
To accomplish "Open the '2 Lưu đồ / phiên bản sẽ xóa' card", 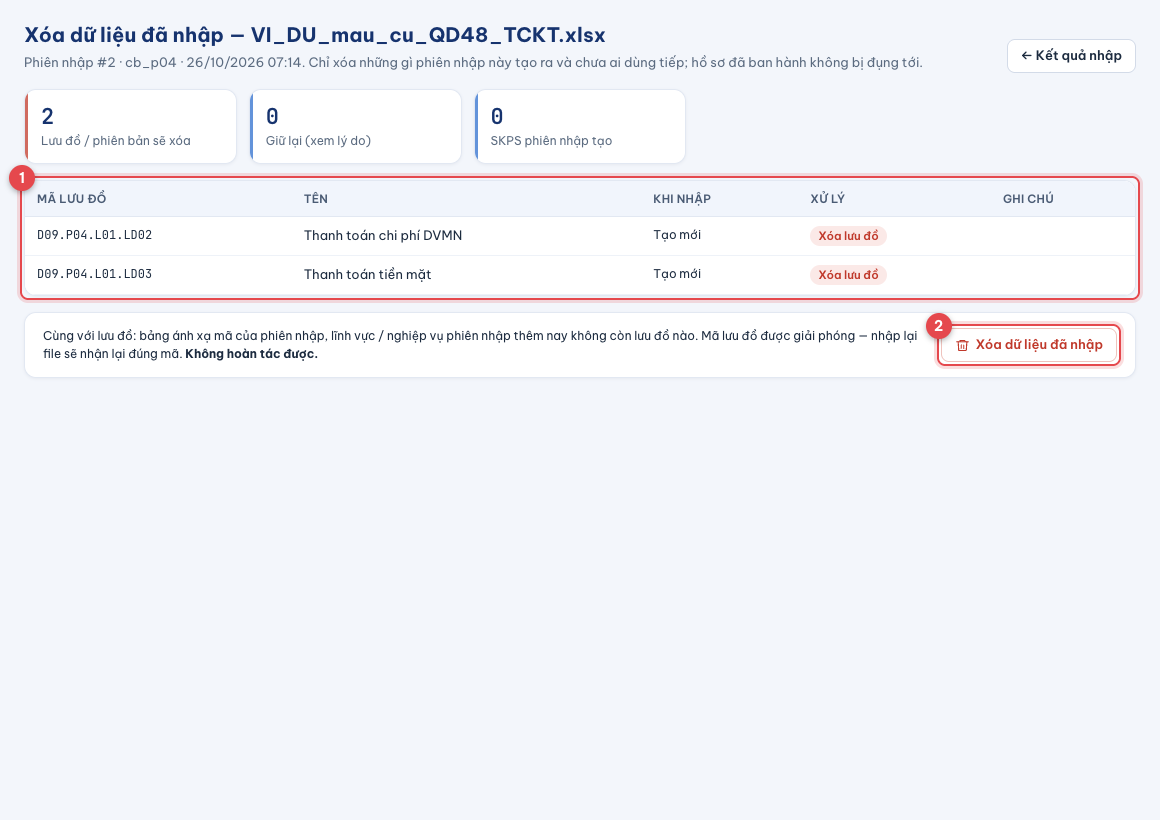I will click(131, 127).
